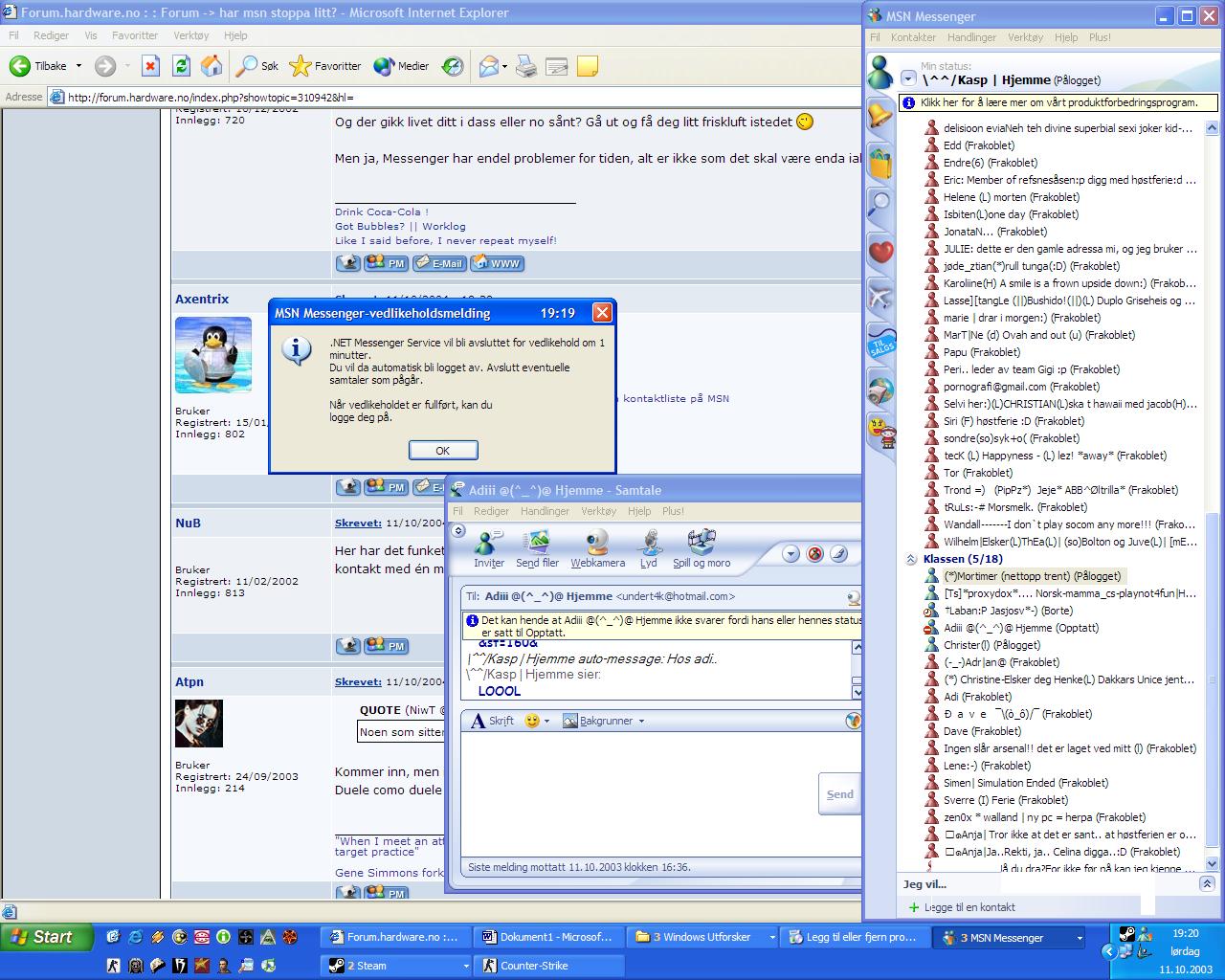The width and height of the screenshot is (1225, 980).
Task: Open the Handlinger menu in the chat window
Action: pyautogui.click(x=545, y=511)
